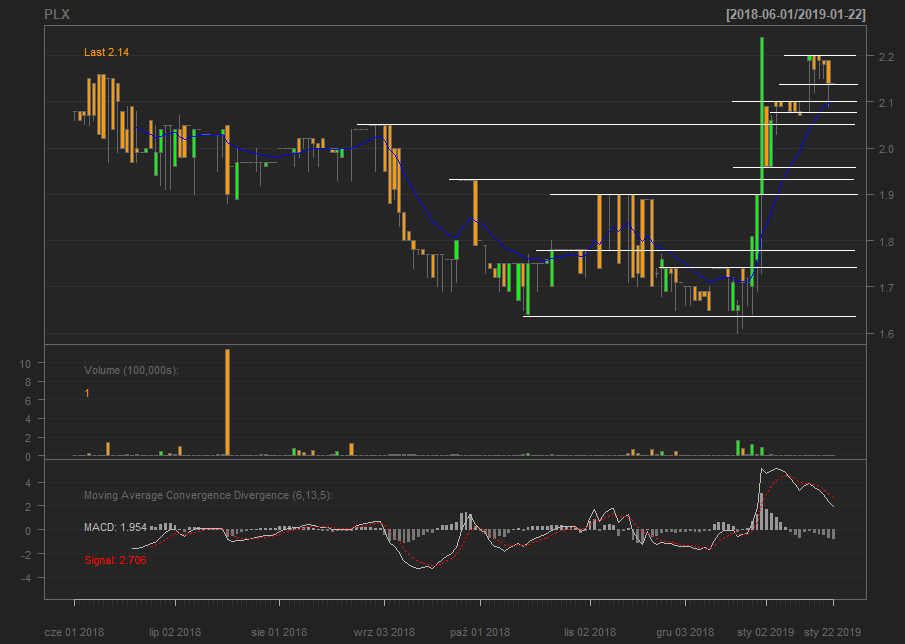The height and width of the screenshot is (644, 905).
Task: Click the 2.2 price axis label
Action: click(x=886, y=57)
